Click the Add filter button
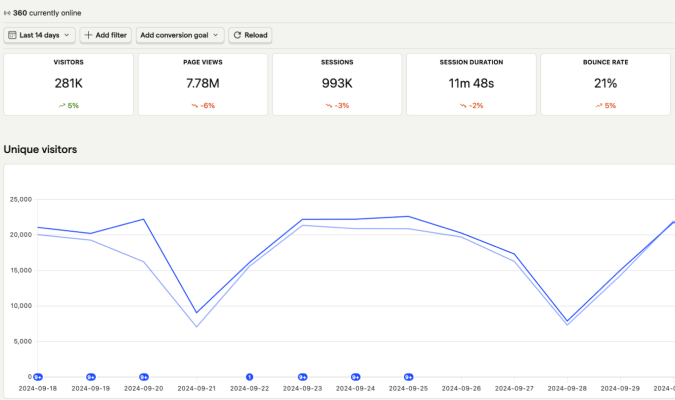The height and width of the screenshot is (400, 675). tap(105, 35)
